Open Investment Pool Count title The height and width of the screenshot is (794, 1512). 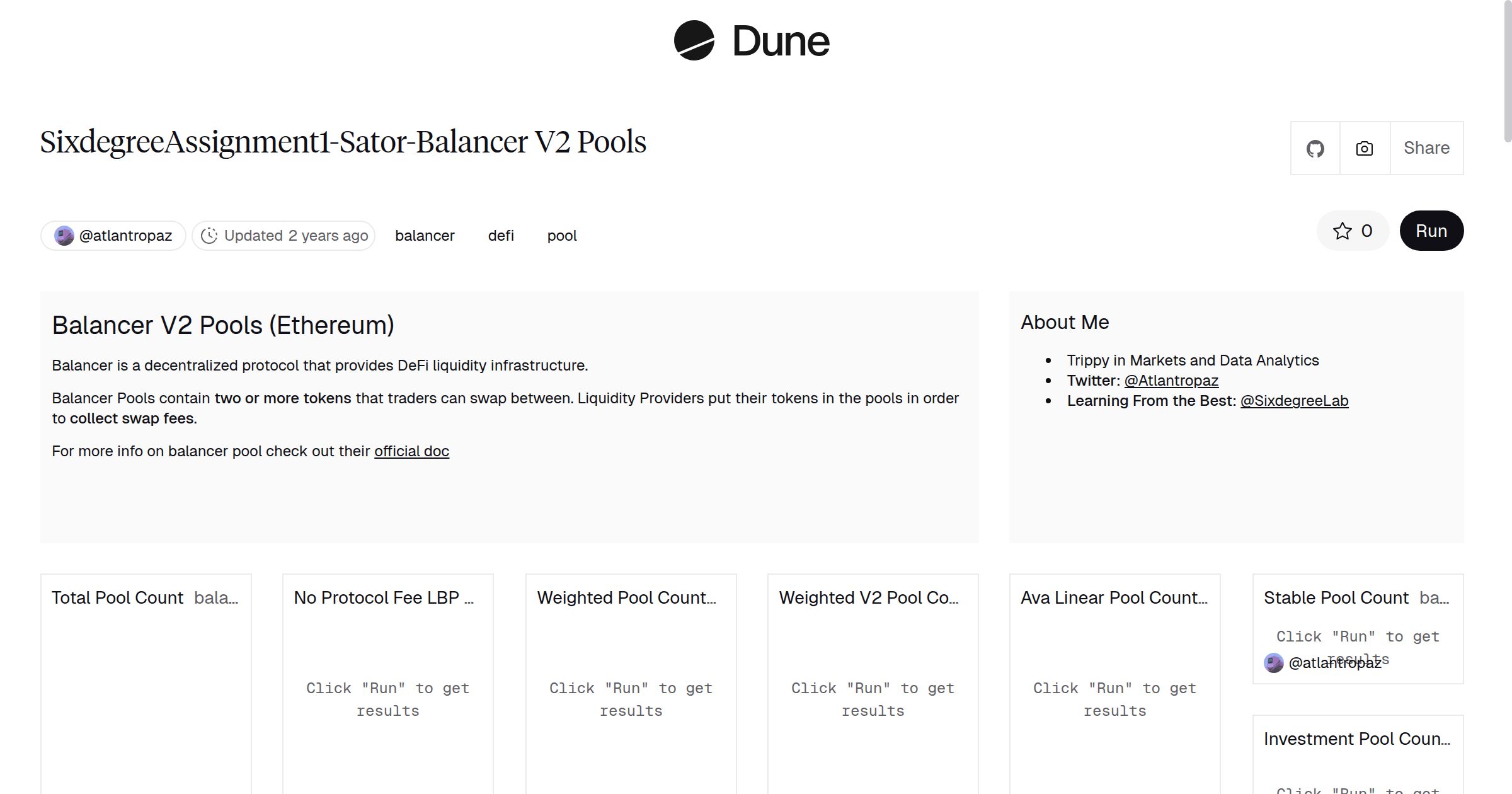pos(1356,739)
